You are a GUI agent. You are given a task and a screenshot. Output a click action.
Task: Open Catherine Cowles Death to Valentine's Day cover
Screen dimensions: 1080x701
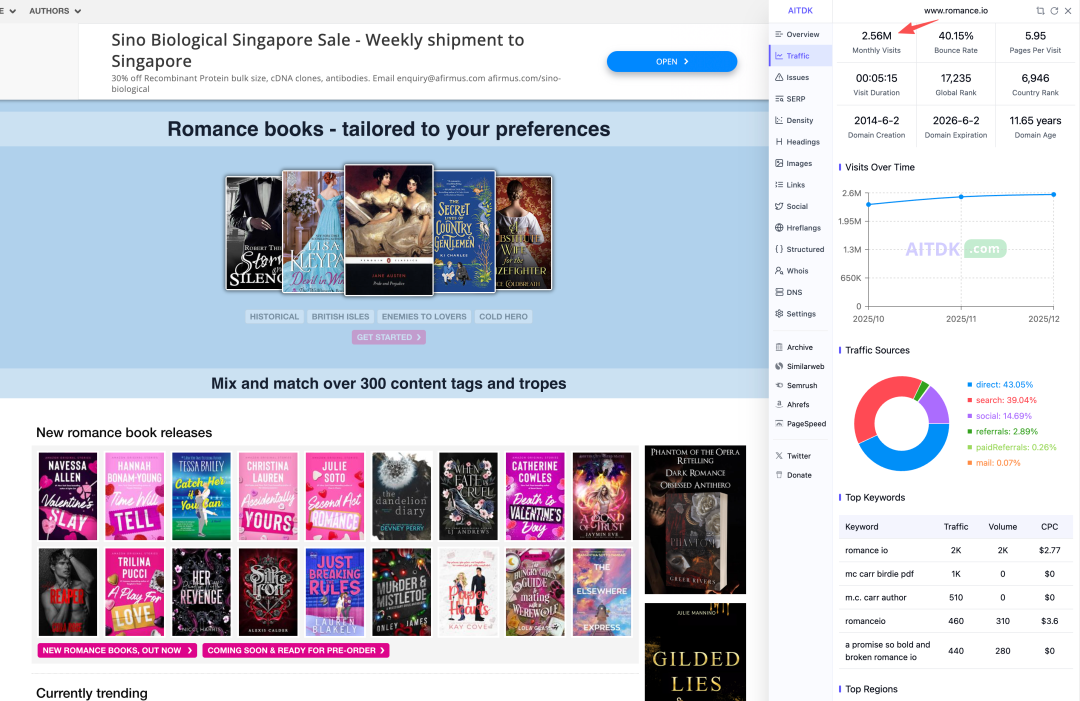(535, 496)
